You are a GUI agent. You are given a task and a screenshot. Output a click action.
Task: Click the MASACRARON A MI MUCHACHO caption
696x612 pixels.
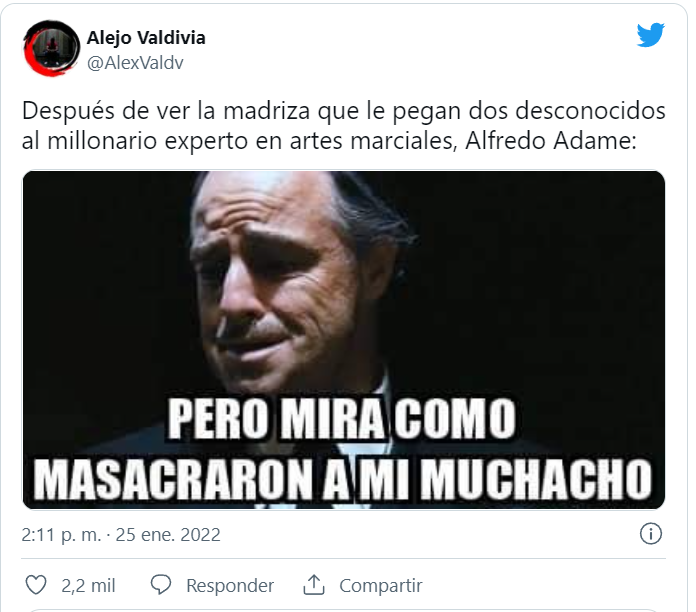[x=343, y=479]
